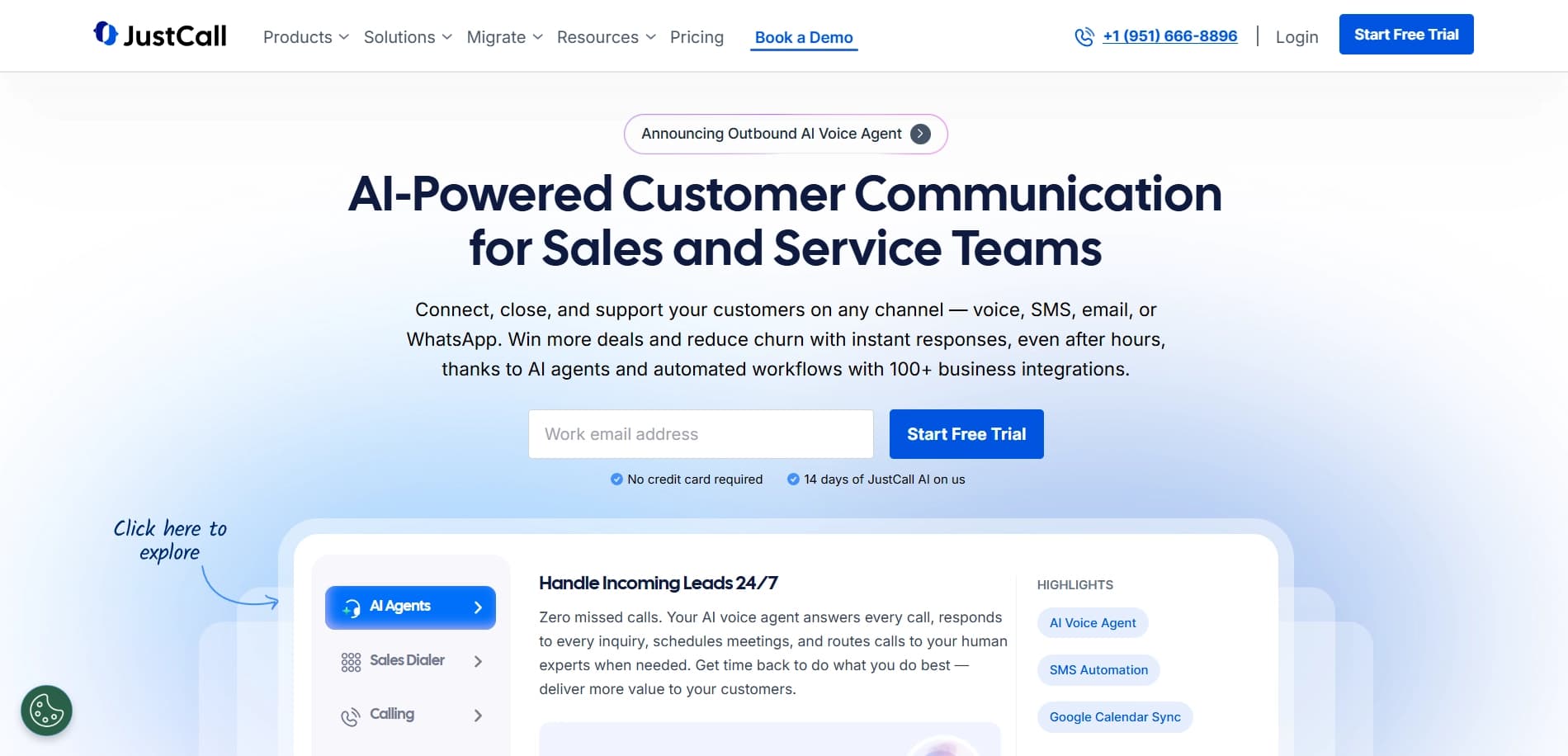Image resolution: width=1568 pixels, height=756 pixels.
Task: Click the AI Agents headset icon
Action: coord(352,608)
